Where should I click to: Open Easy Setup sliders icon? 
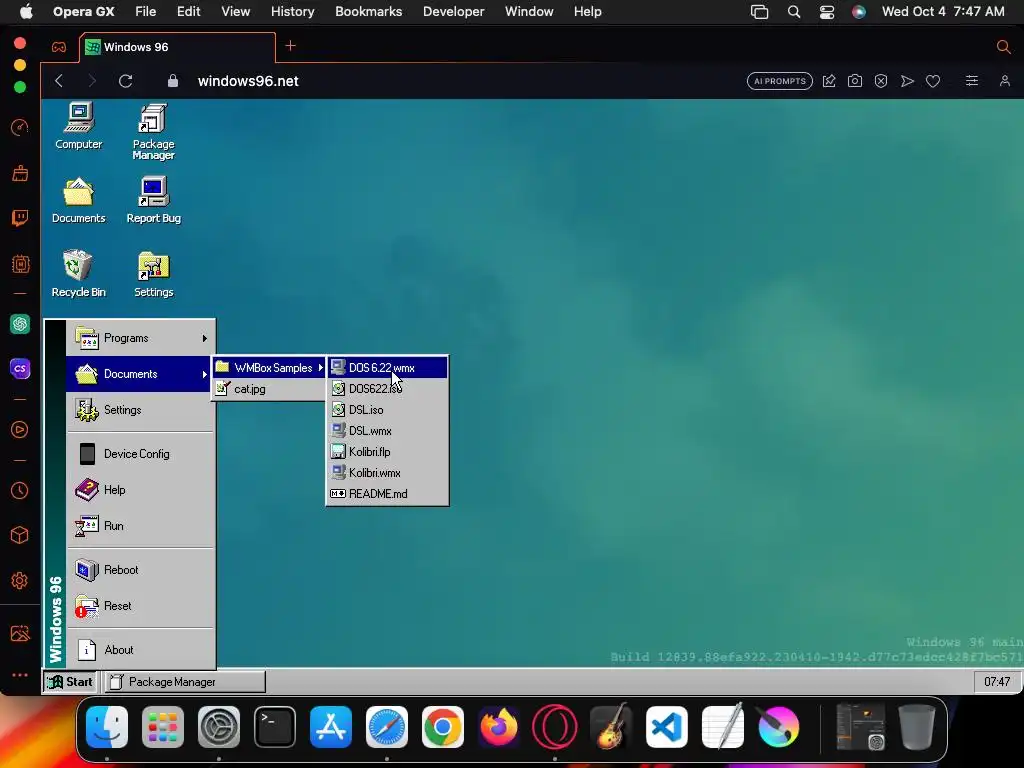(972, 81)
